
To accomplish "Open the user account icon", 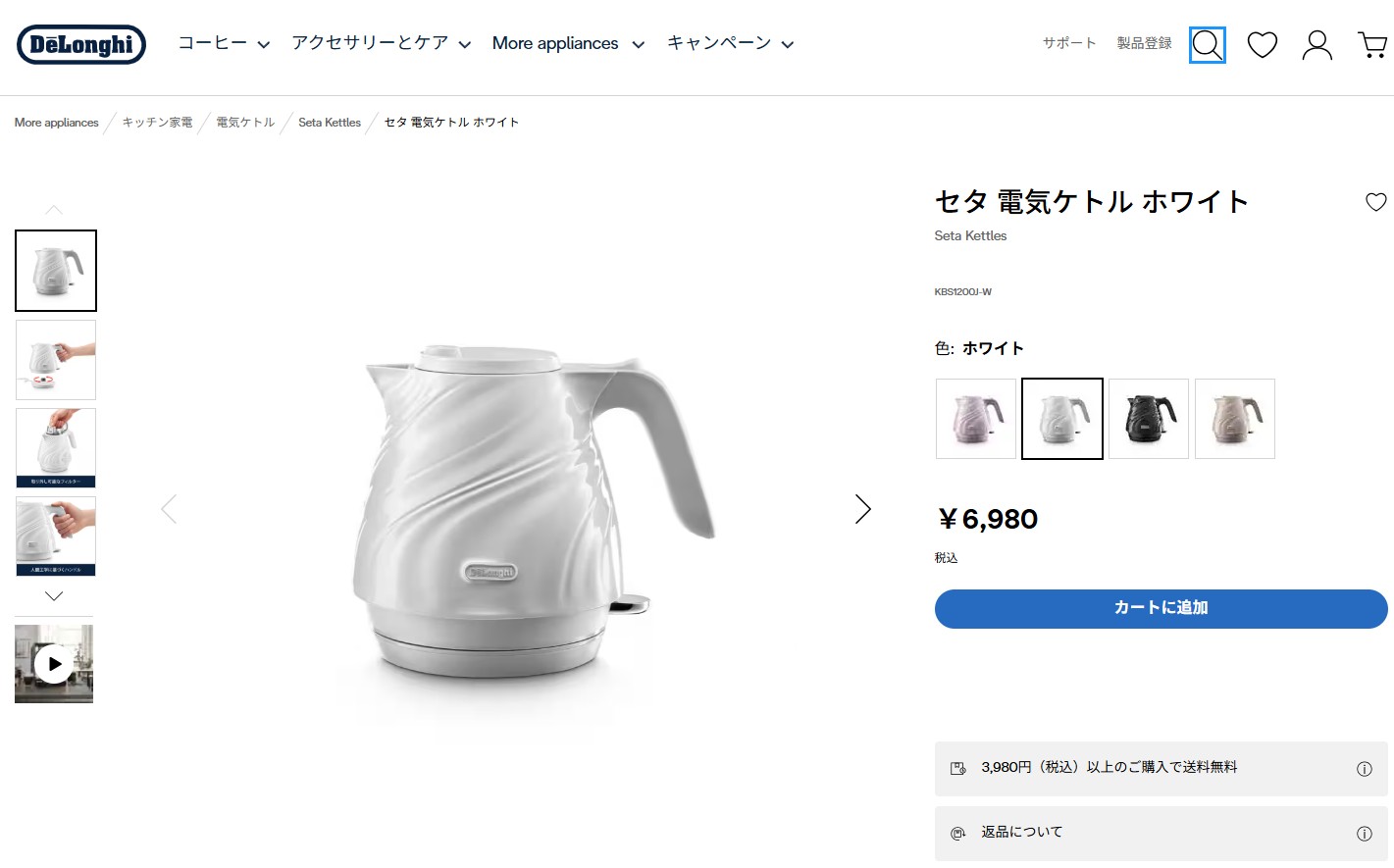I will click(x=1317, y=44).
